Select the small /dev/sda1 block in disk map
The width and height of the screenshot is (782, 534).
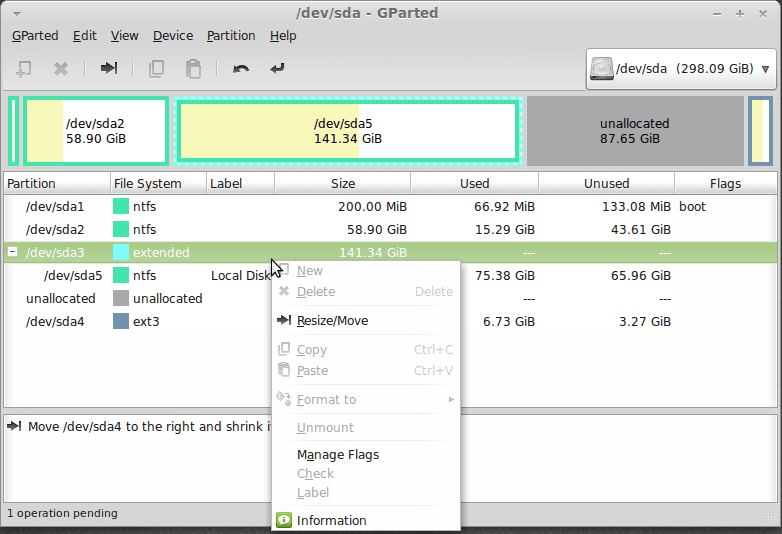point(13,131)
